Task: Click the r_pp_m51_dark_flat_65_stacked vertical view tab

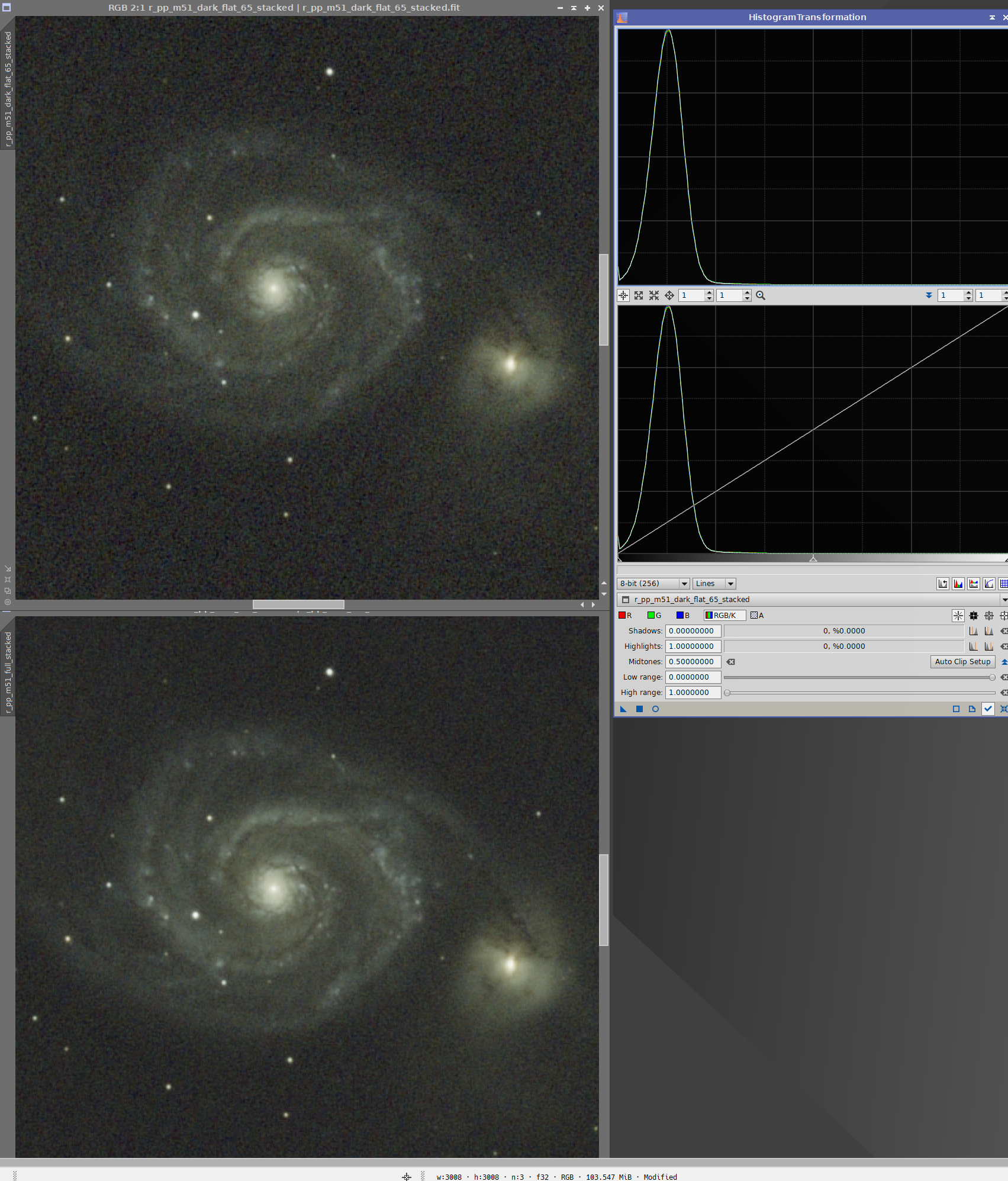Action: [x=8, y=89]
